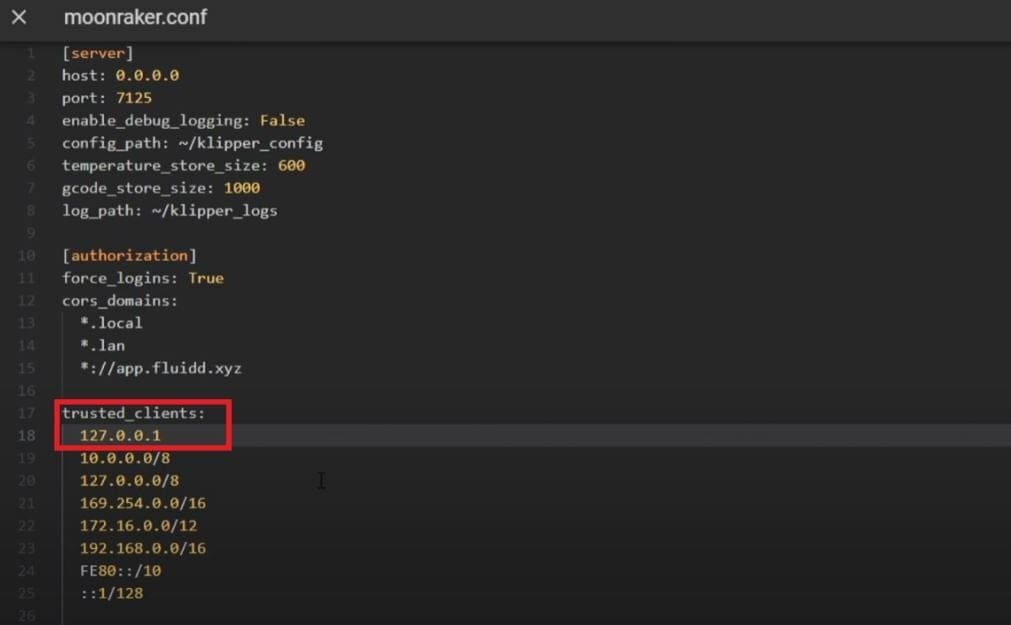Viewport: 1011px width, 625px height.
Task: Click the [authorization] section header
Action: tap(130, 255)
